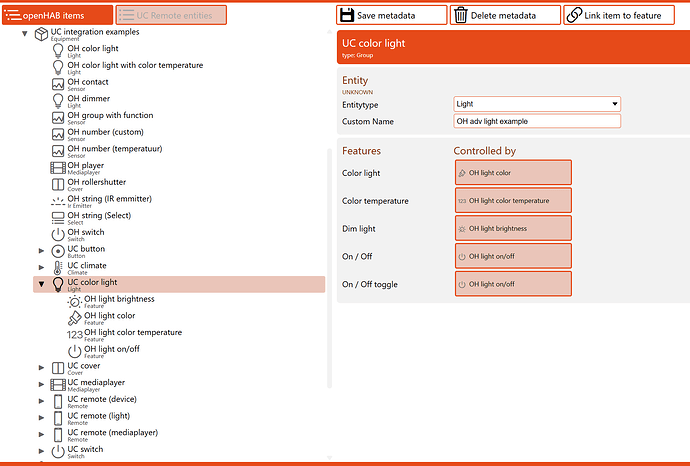Click the cube icon beside UC integration examples
This screenshot has height=466, width=690.
(41, 34)
